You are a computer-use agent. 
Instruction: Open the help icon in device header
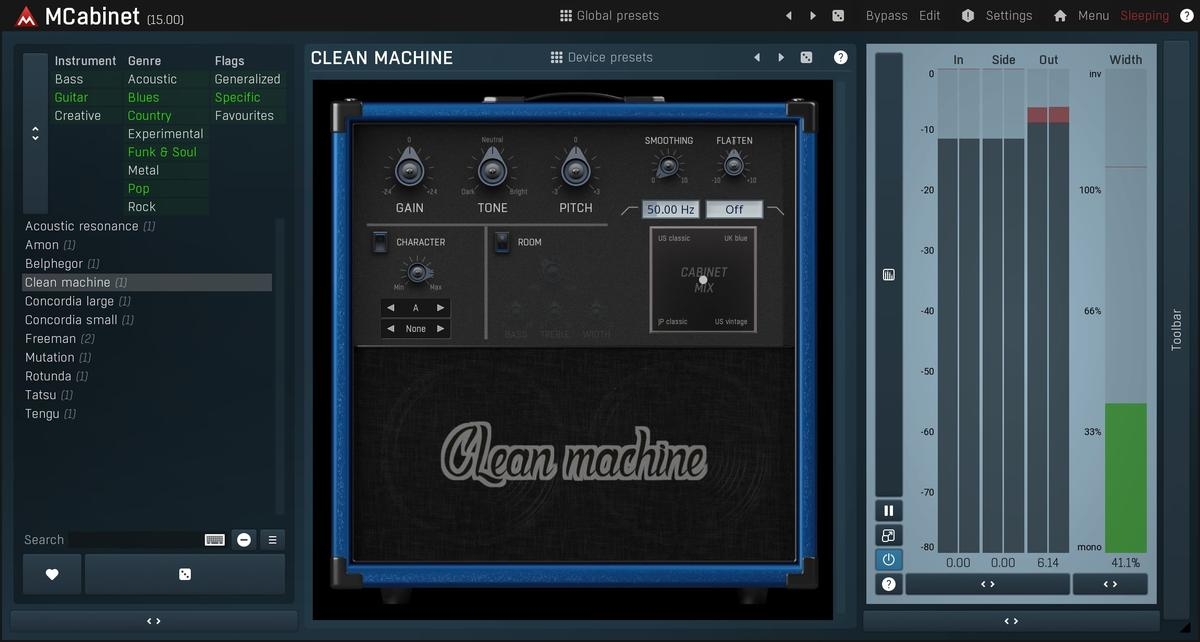[x=840, y=58]
